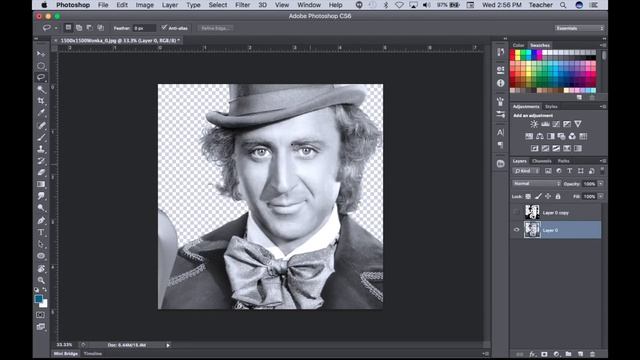640x360 pixels.
Task: Switch to the Channels tab
Action: 542,161
